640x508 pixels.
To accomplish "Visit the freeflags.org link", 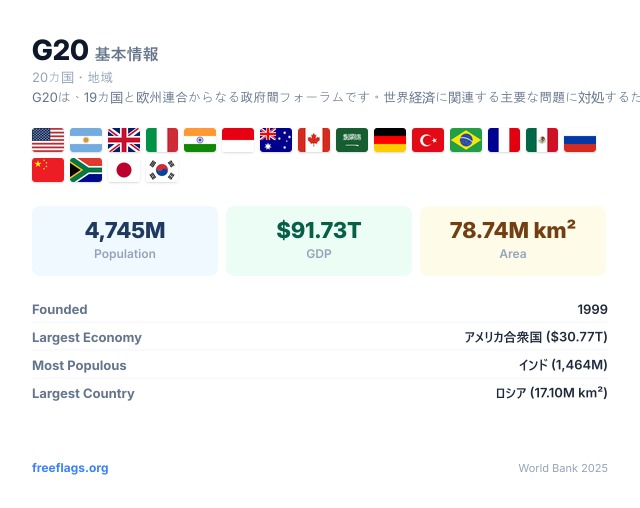I will 70,468.
